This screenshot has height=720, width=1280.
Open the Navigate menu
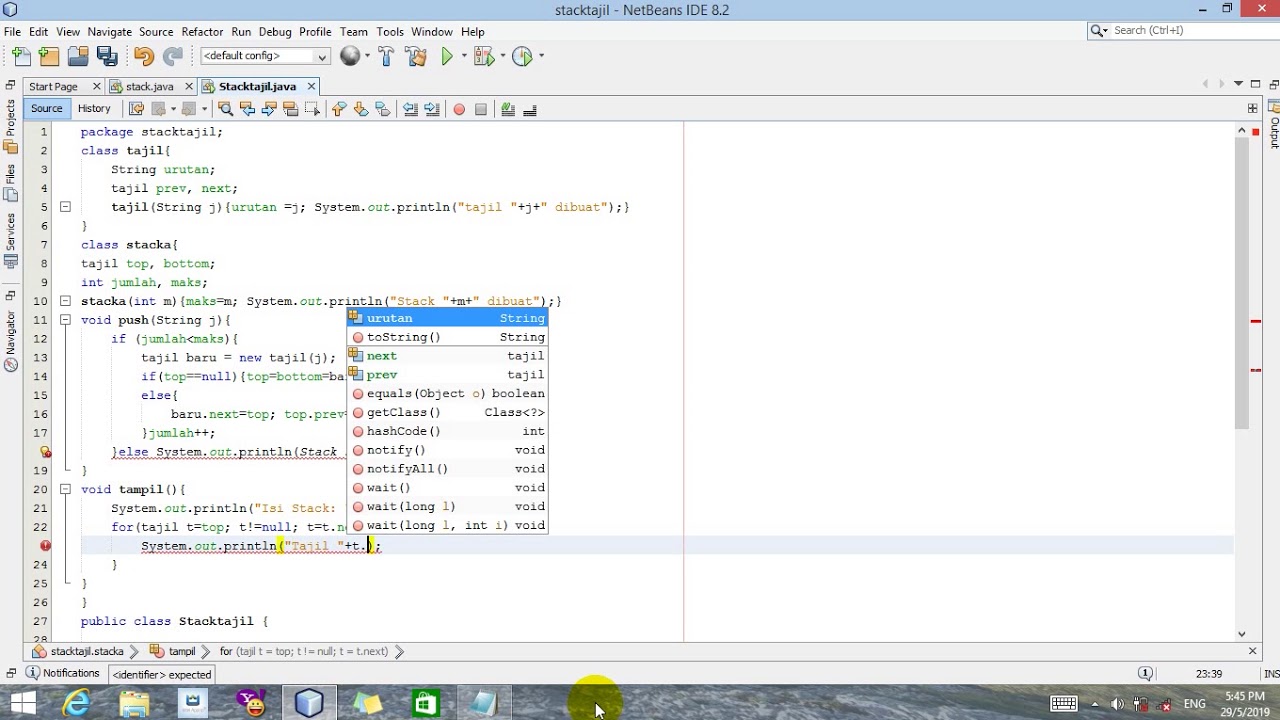(x=110, y=32)
